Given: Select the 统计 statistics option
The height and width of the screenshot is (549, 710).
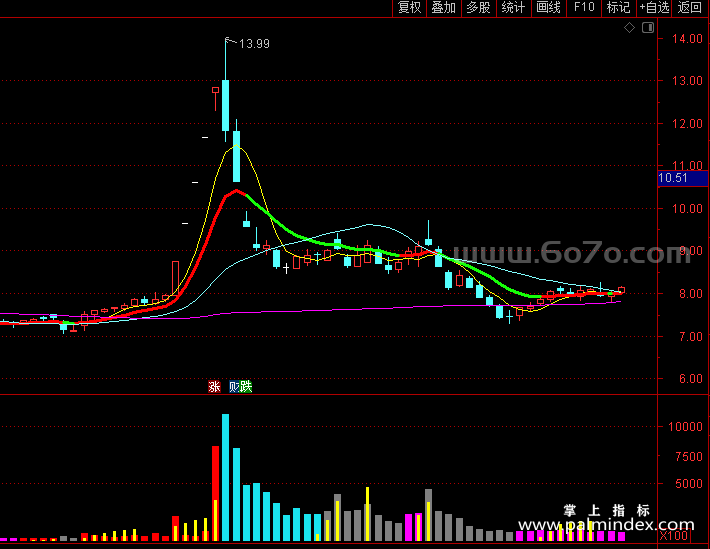Looking at the screenshot, I should point(513,8).
